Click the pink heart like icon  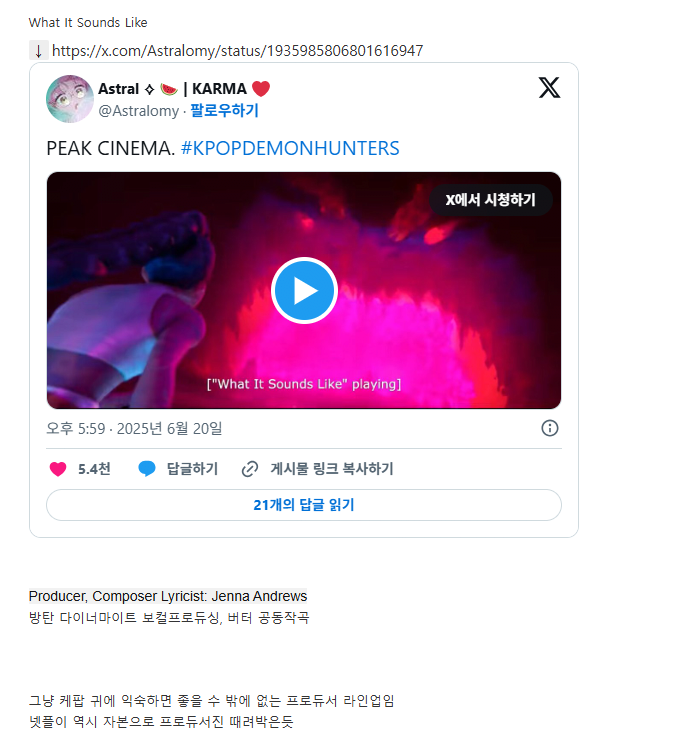pyautogui.click(x=58, y=469)
